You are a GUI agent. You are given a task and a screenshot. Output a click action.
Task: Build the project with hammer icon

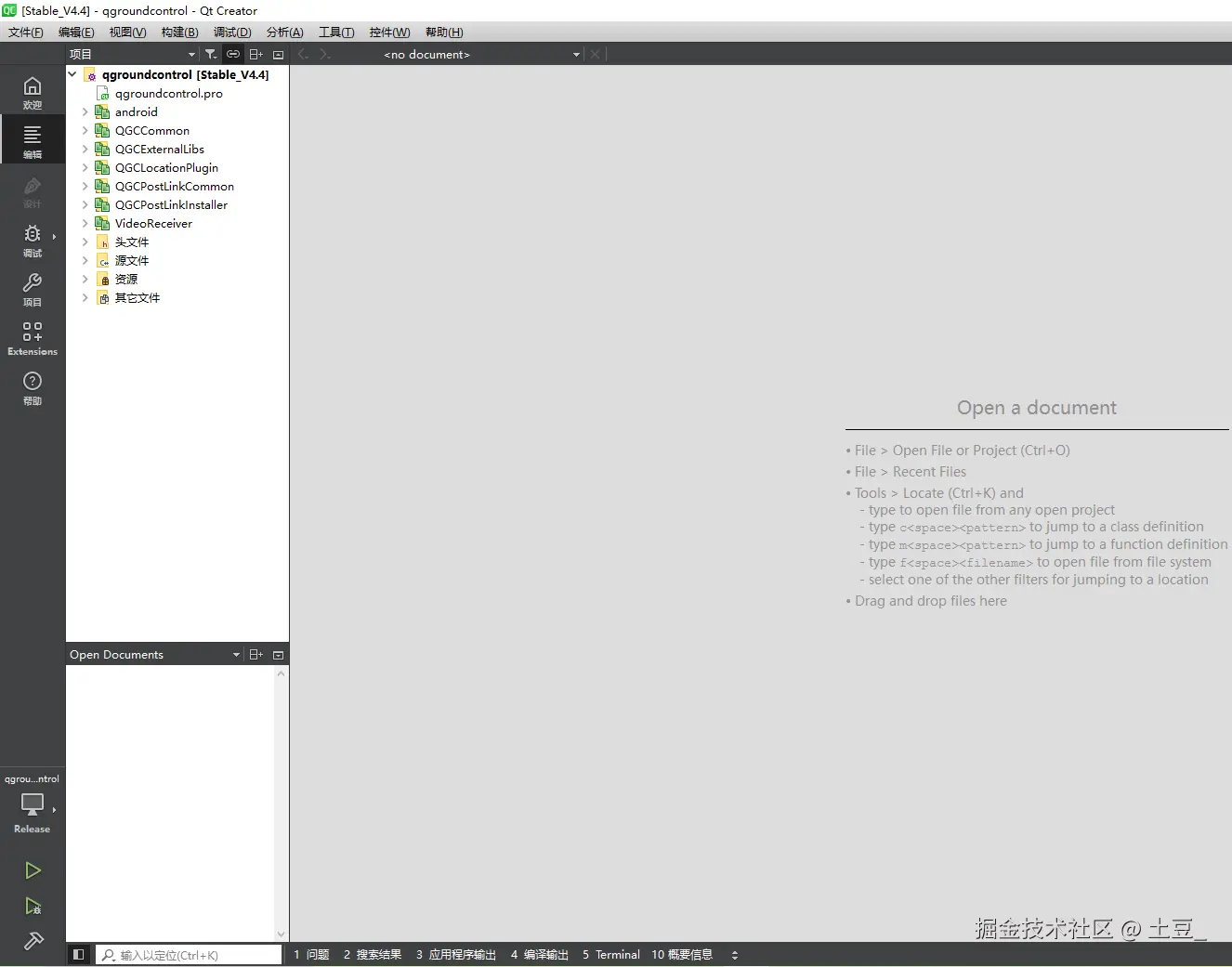[x=33, y=941]
